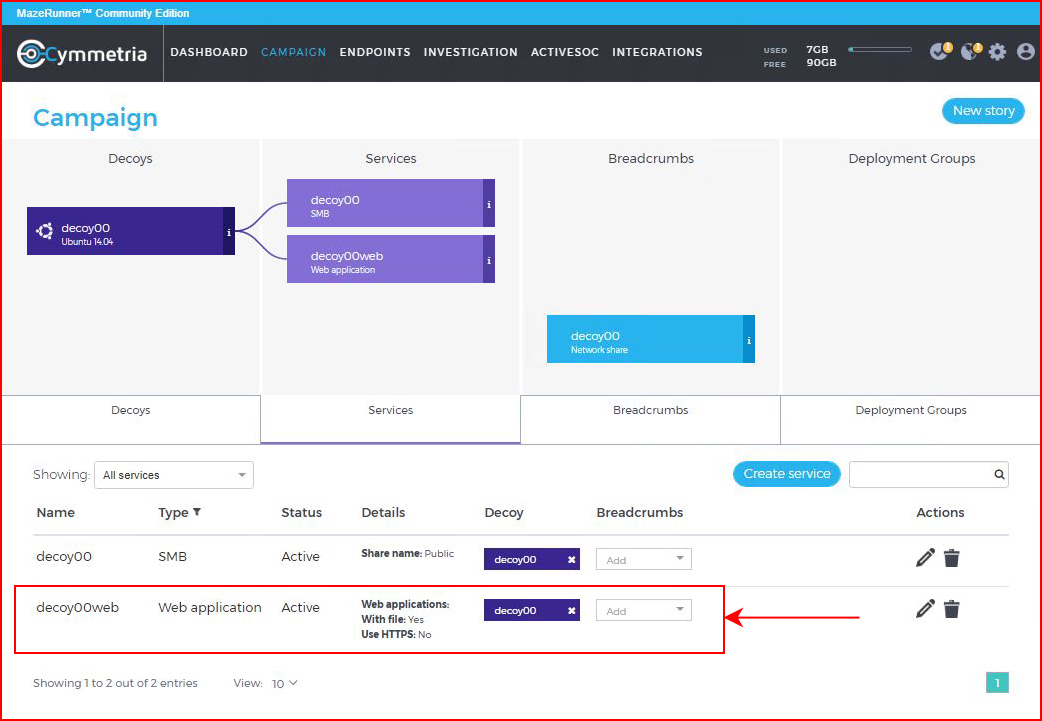The image size is (1042, 721).
Task: Open the Integrations menu
Action: point(657,52)
